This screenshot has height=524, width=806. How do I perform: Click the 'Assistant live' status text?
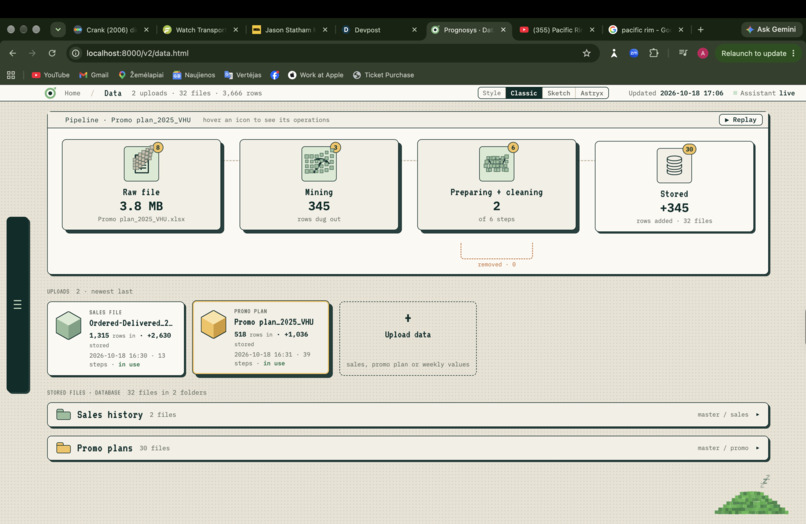(767, 93)
